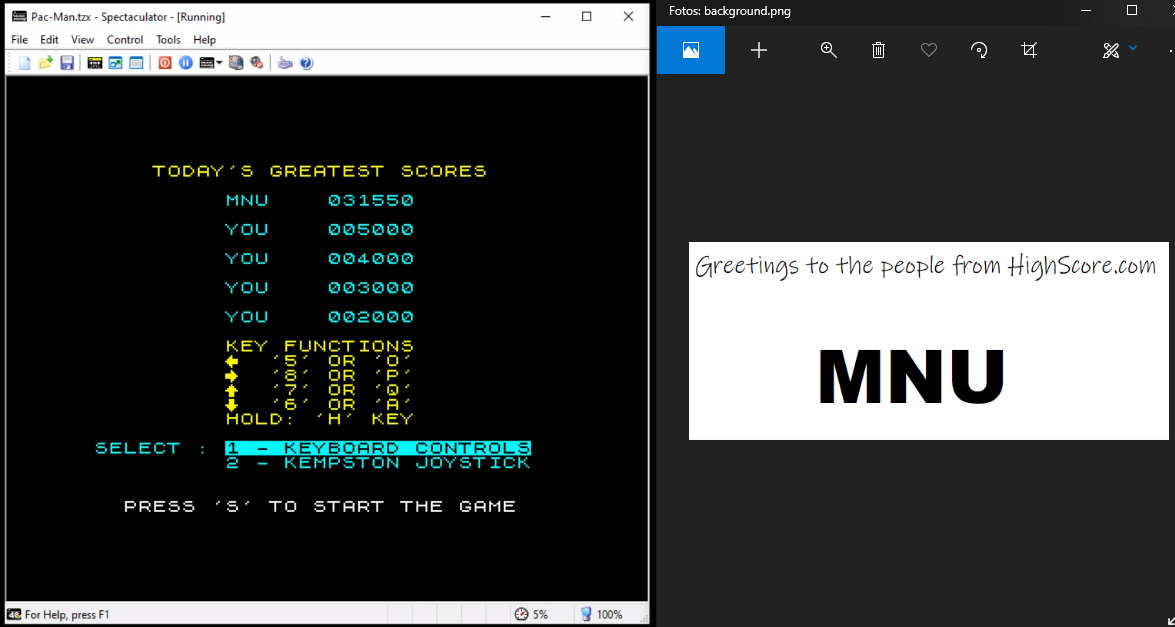Click the YOU 004000 score row
This screenshot has height=627, width=1175.
[x=320, y=258]
